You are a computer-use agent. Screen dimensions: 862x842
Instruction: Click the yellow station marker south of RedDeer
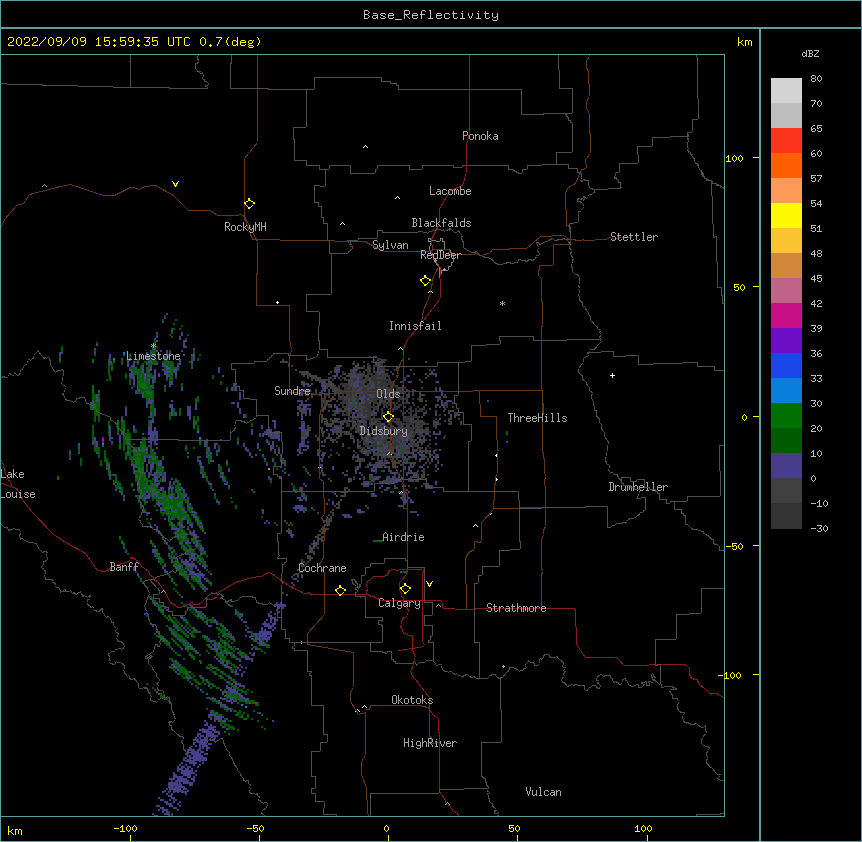tap(425, 281)
